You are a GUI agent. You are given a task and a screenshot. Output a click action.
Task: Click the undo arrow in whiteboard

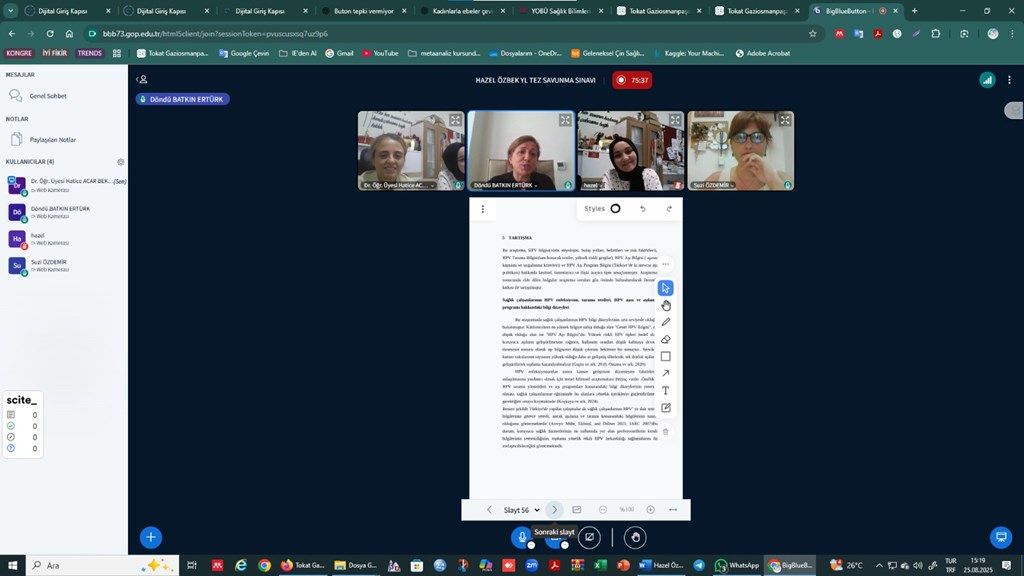point(642,209)
